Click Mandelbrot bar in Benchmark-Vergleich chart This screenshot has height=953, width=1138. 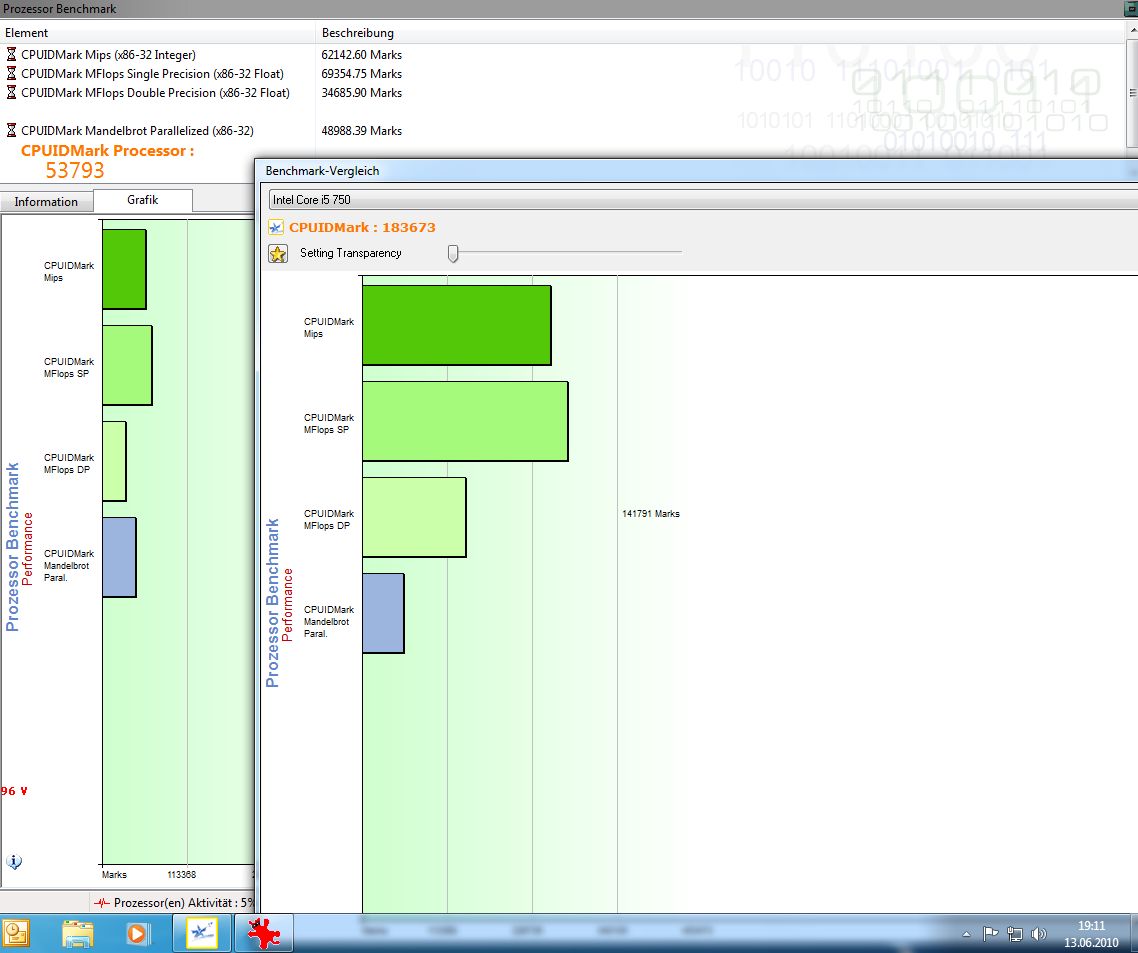(x=383, y=613)
